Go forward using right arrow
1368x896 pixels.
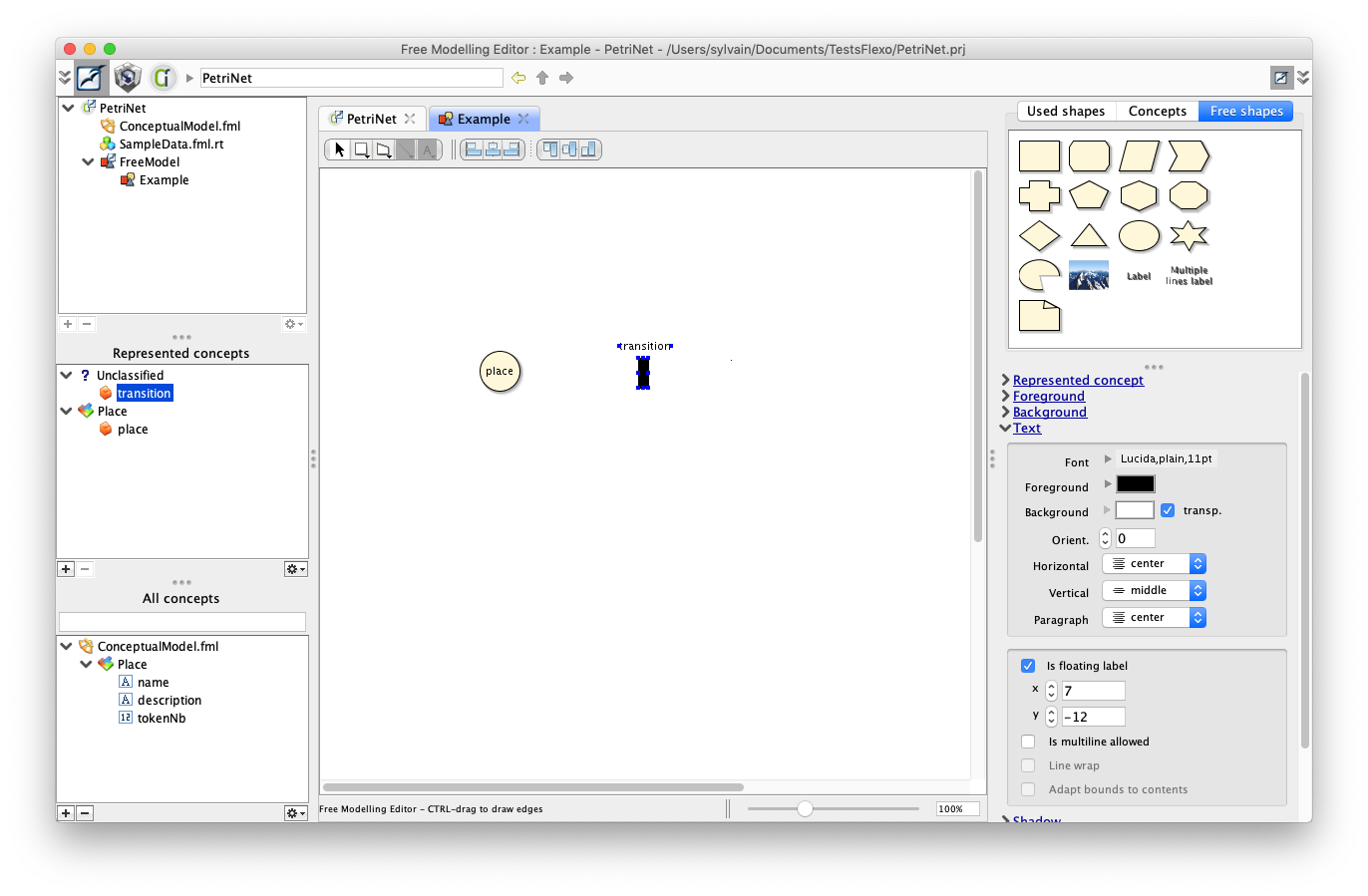(566, 78)
